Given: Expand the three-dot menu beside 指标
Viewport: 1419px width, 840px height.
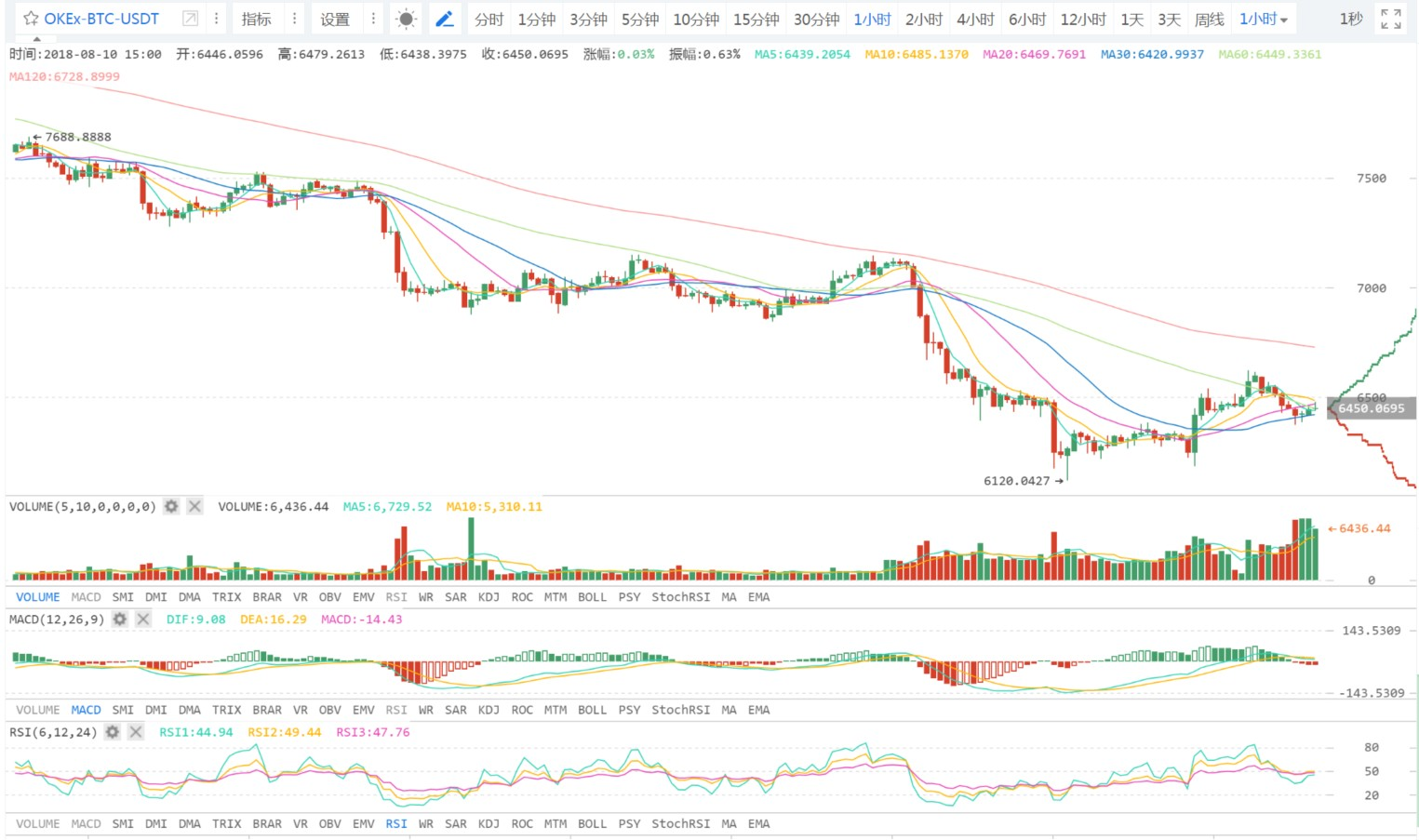Looking at the screenshot, I should coord(294,19).
